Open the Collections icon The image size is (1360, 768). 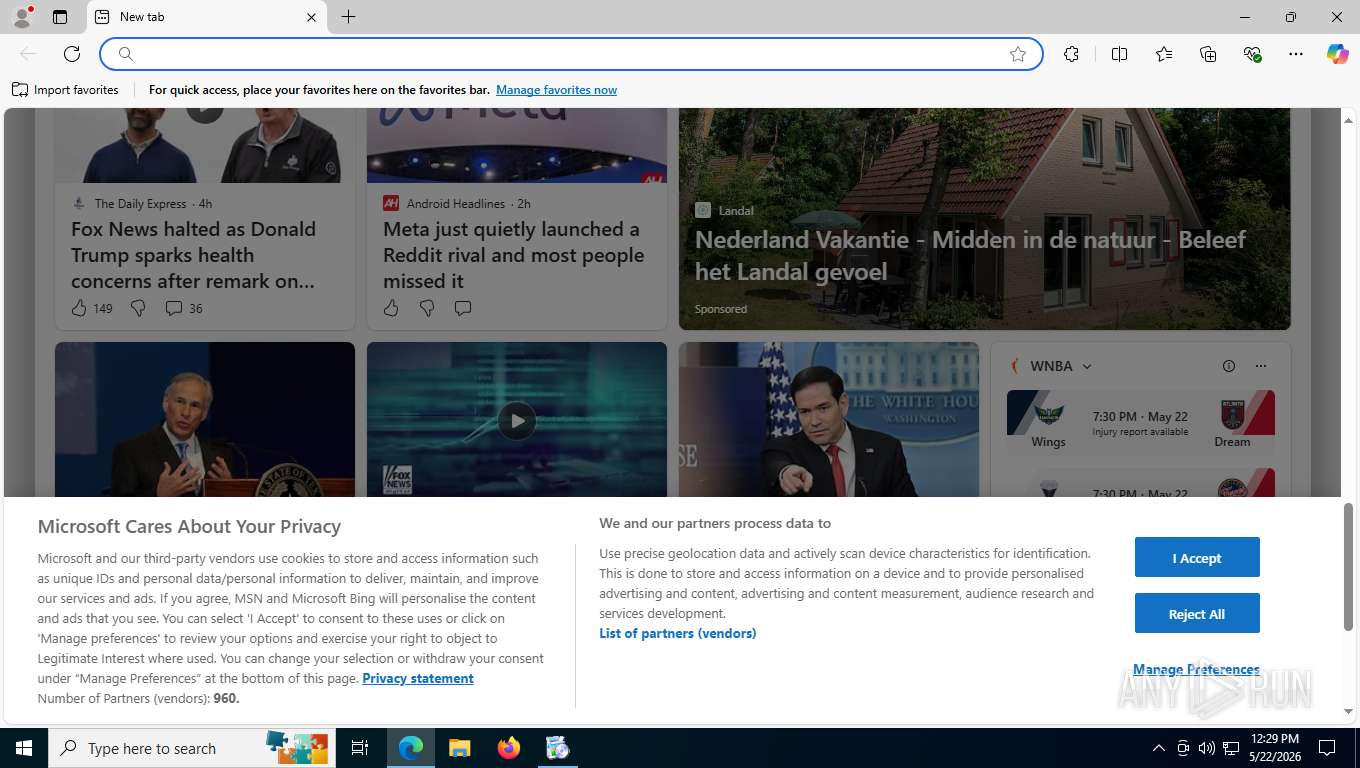pos(1208,54)
